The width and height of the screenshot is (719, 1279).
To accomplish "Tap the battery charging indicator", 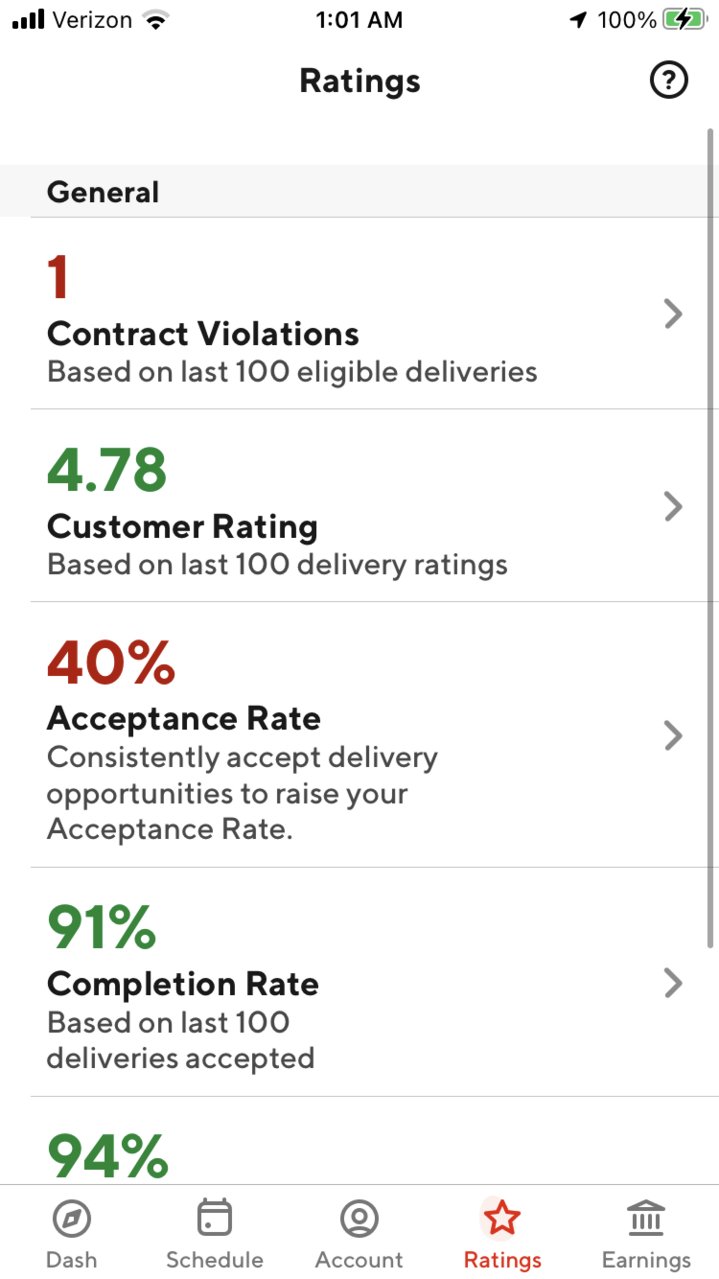I will pyautogui.click(x=685, y=20).
